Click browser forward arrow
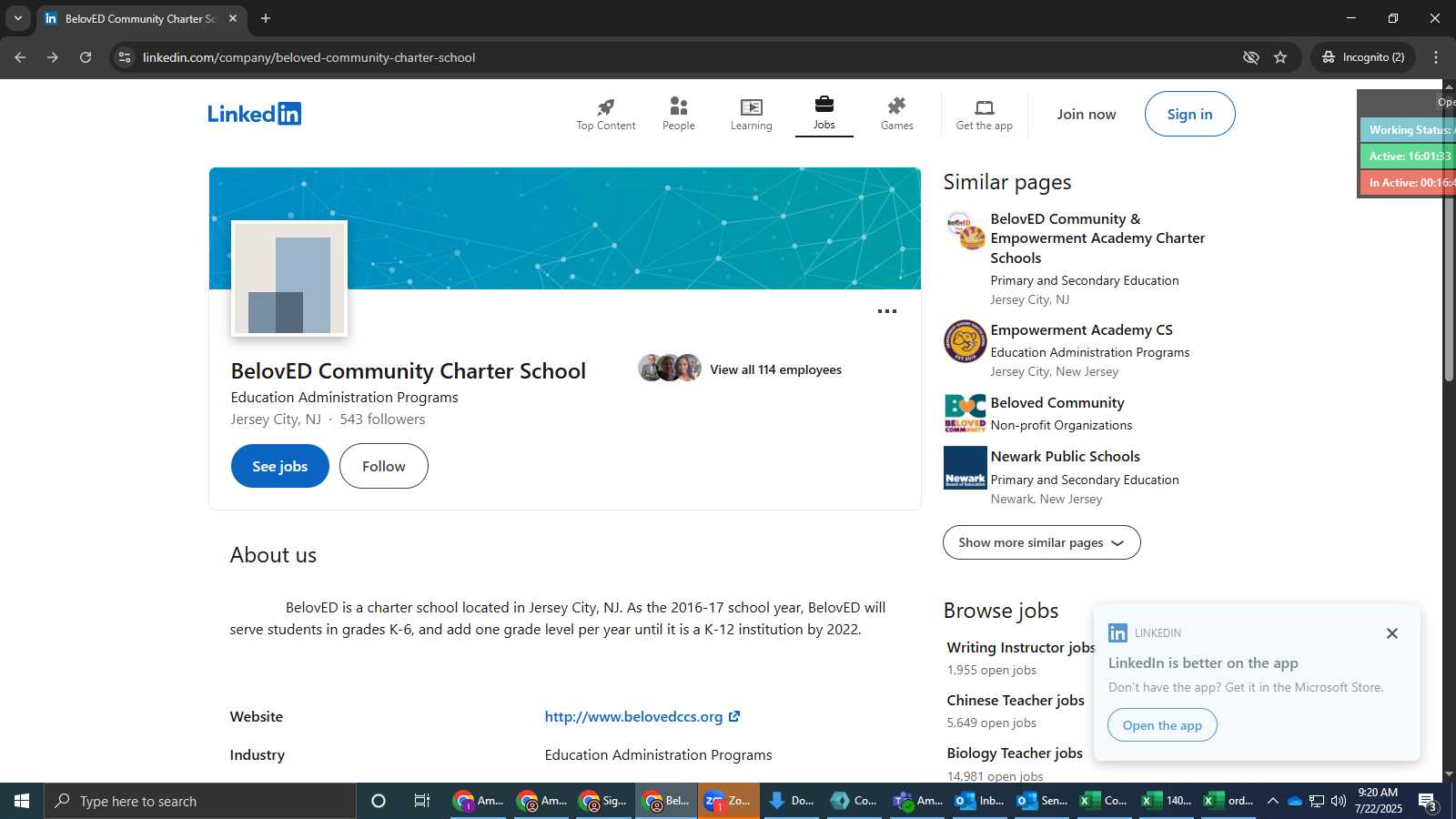1456x819 pixels. click(x=53, y=57)
